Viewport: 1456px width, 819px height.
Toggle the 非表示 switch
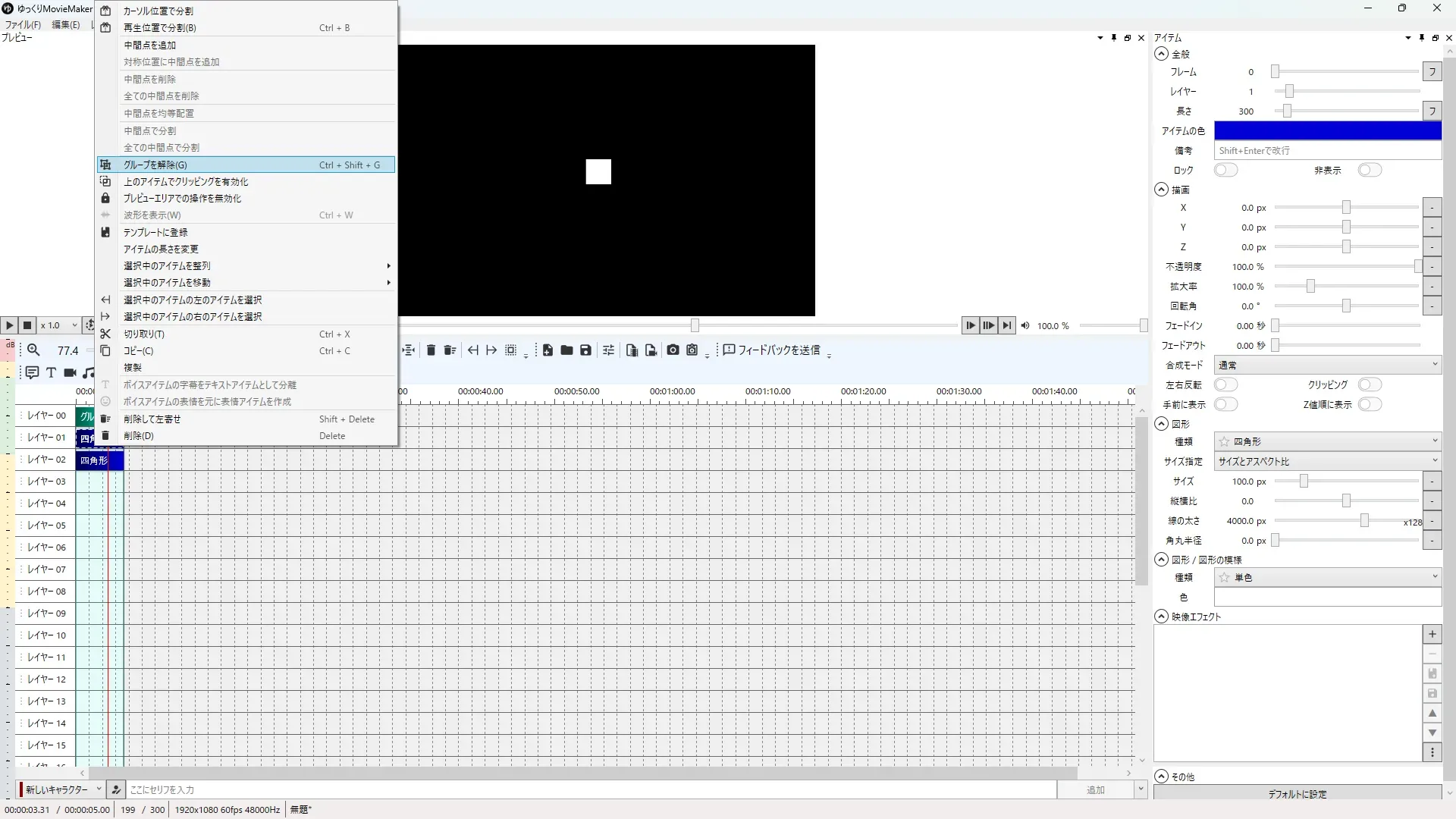1370,170
